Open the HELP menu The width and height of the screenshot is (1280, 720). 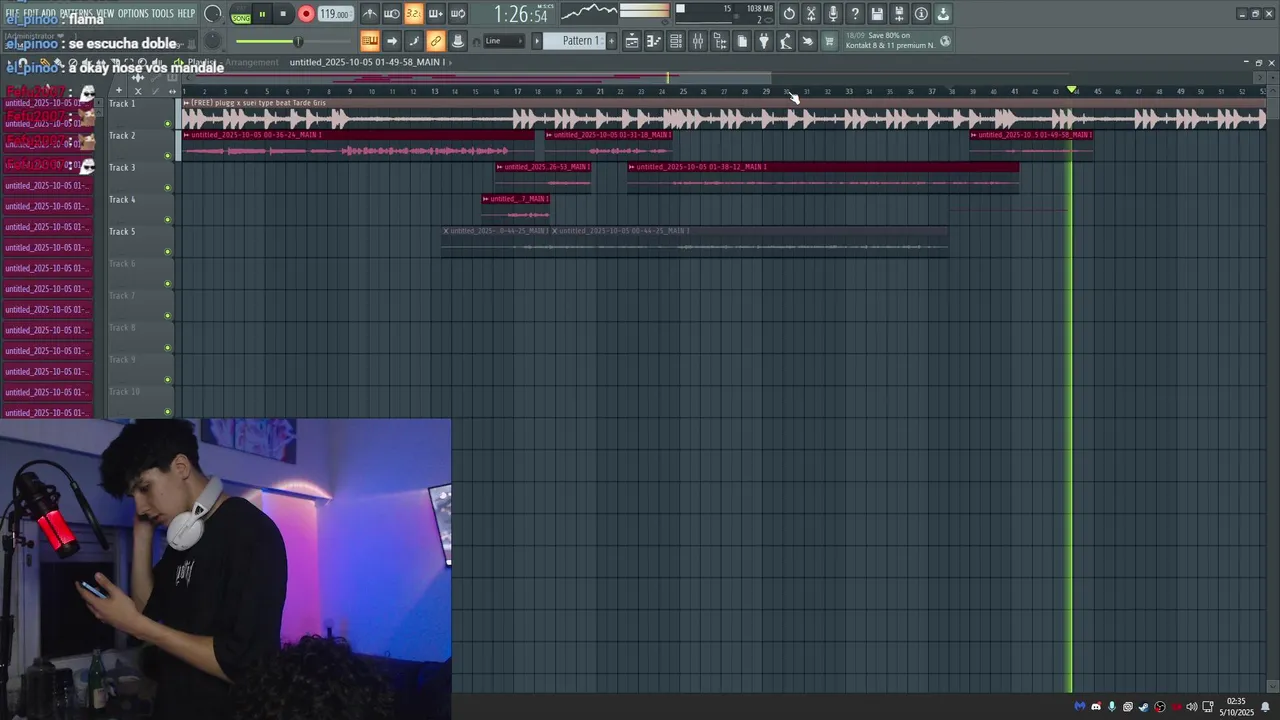[x=187, y=13]
